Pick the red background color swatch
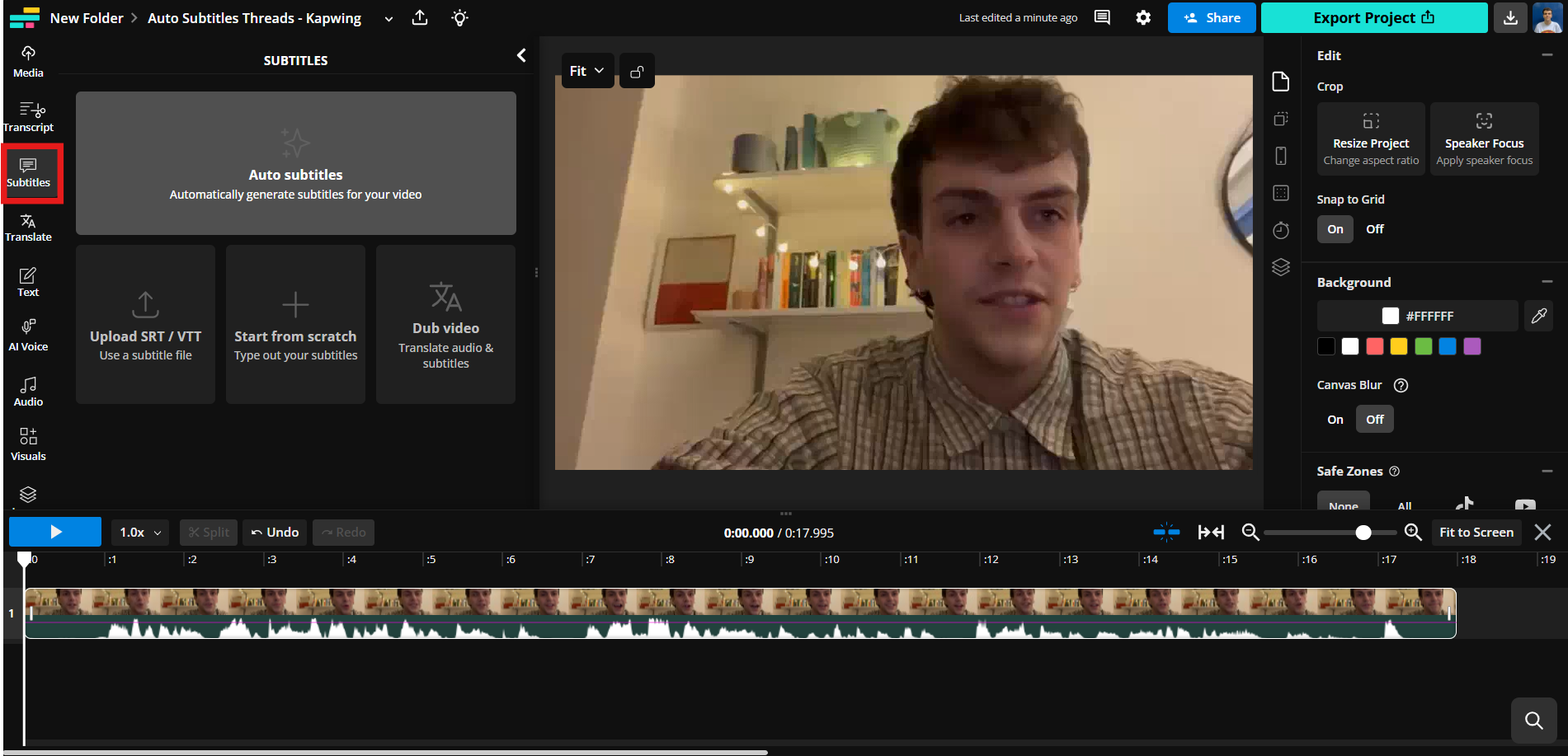Screen dimensions: 1568x756 tap(1374, 346)
